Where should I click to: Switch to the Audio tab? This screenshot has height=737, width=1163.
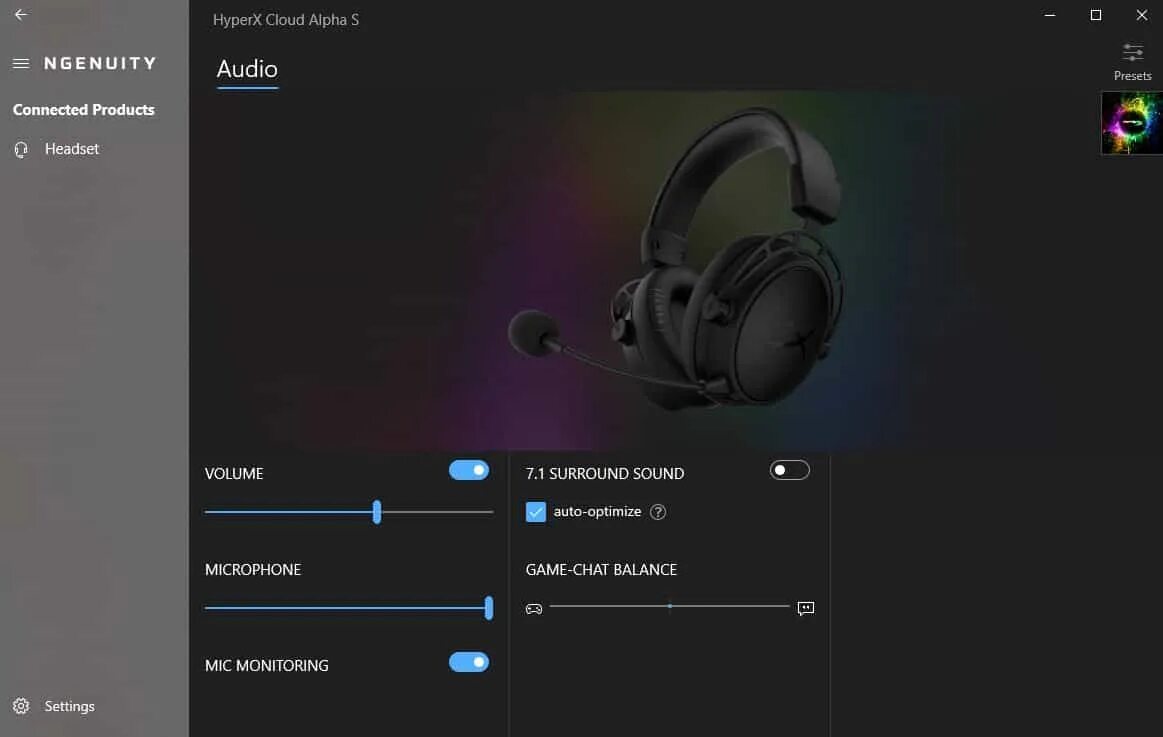tap(247, 69)
